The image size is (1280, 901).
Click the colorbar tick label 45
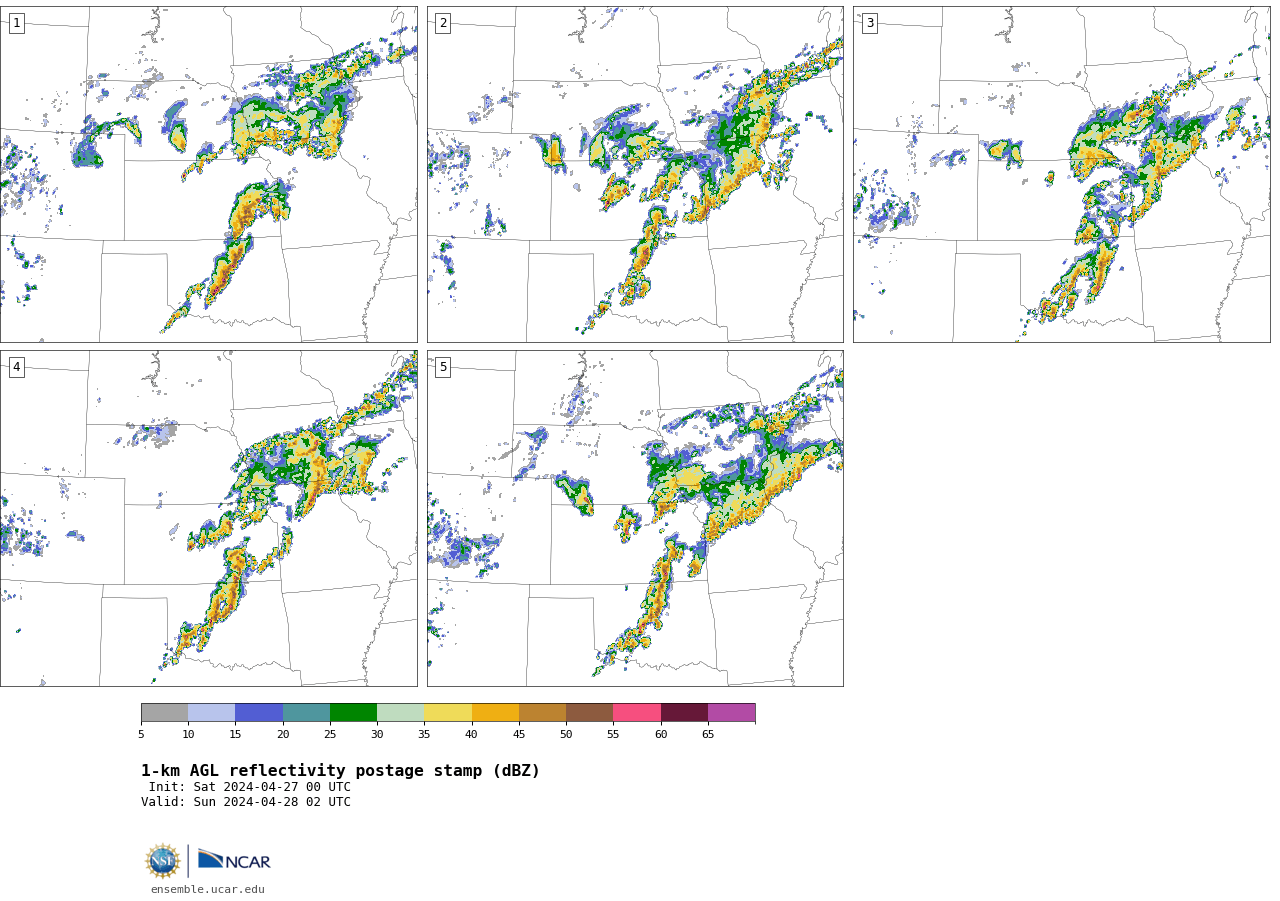[x=519, y=735]
